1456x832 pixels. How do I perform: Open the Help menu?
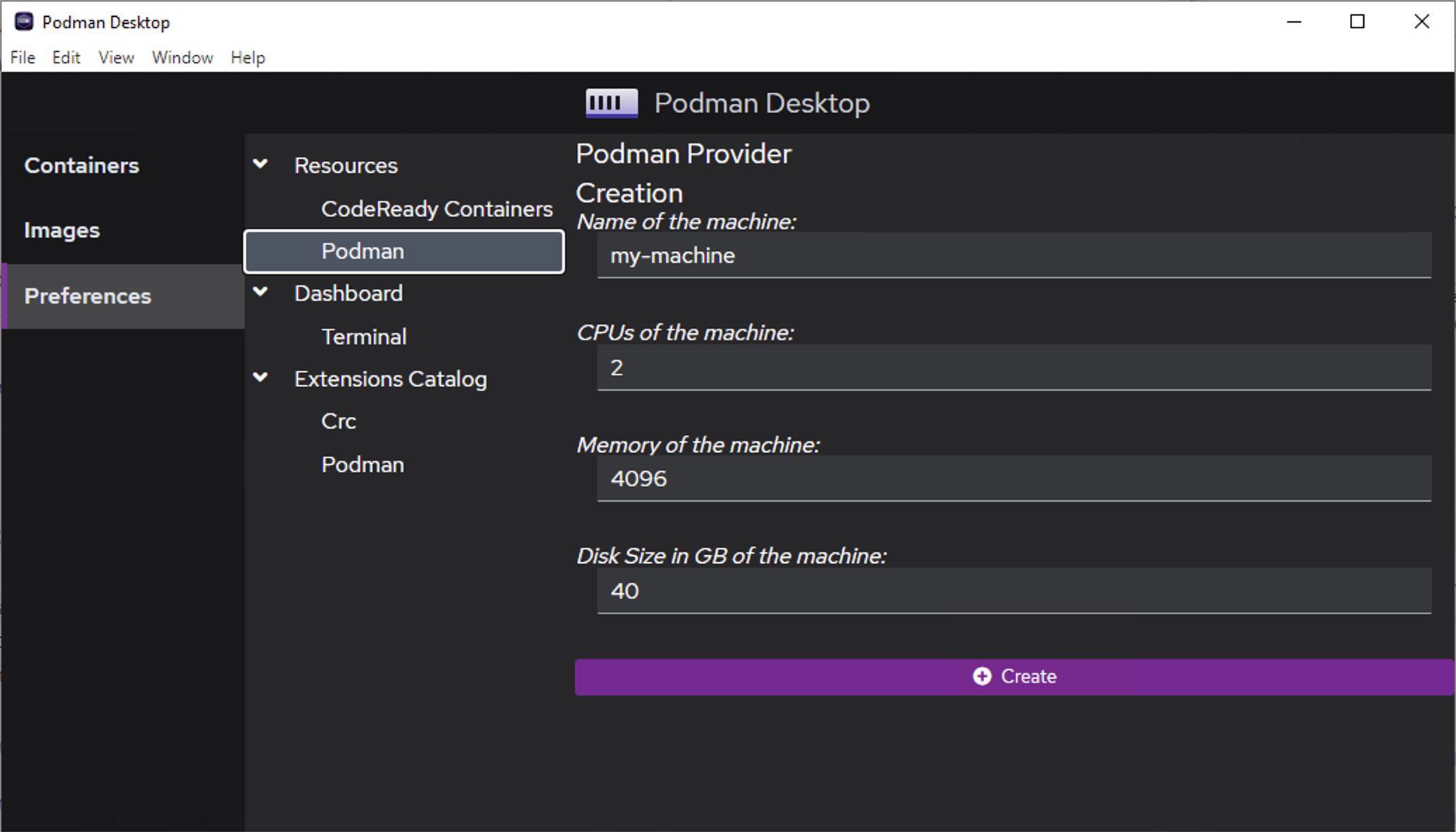point(248,58)
